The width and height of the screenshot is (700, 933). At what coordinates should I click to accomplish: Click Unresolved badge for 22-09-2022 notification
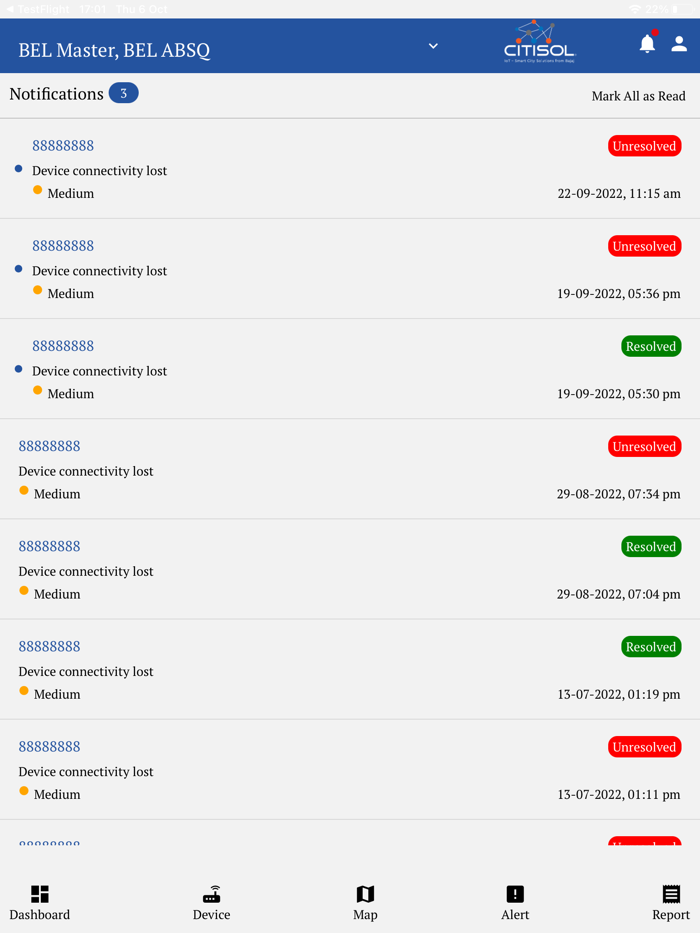click(644, 146)
